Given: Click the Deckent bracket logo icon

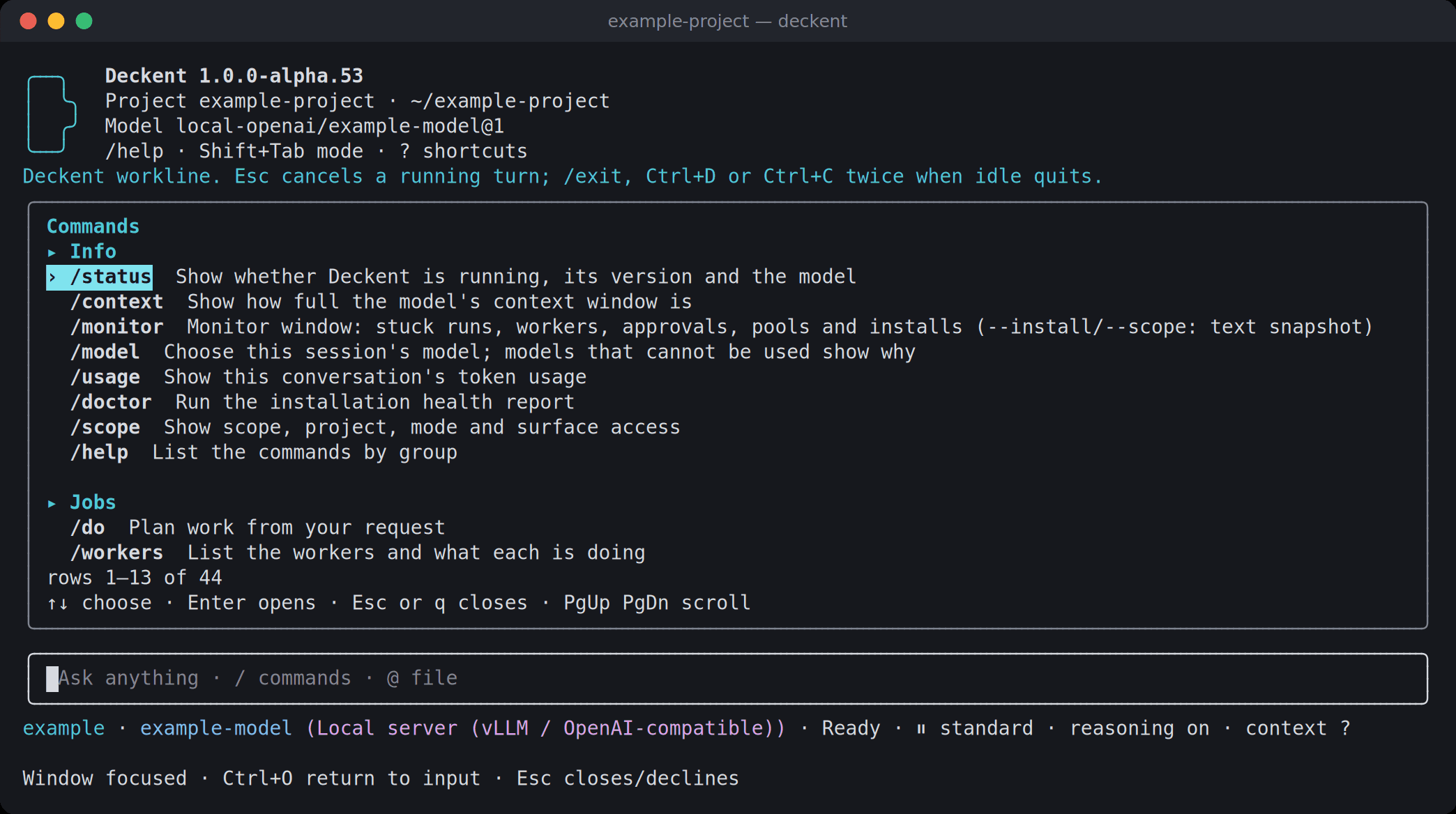Looking at the screenshot, I should 52,114.
